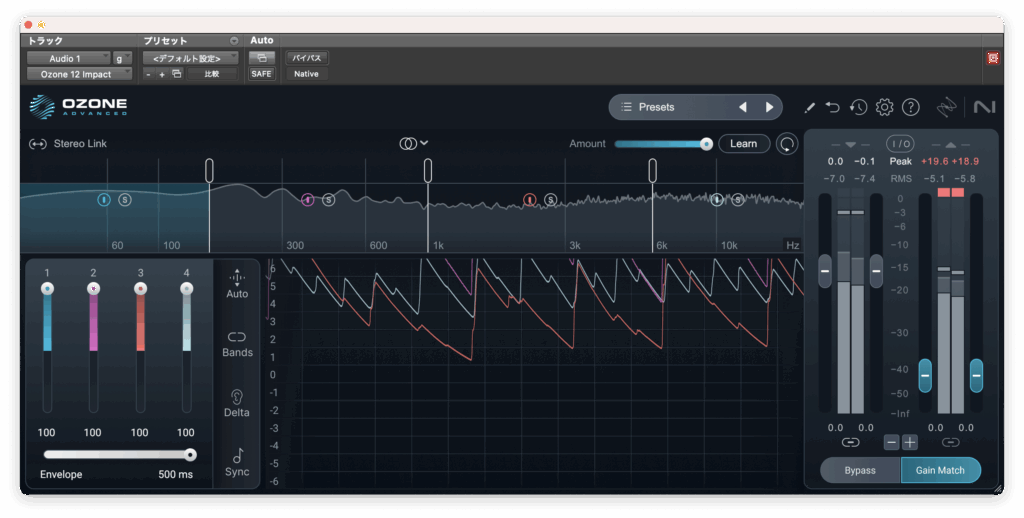
Task: Expand the <デフォルト設定> preset dropdown
Action: click(189, 59)
